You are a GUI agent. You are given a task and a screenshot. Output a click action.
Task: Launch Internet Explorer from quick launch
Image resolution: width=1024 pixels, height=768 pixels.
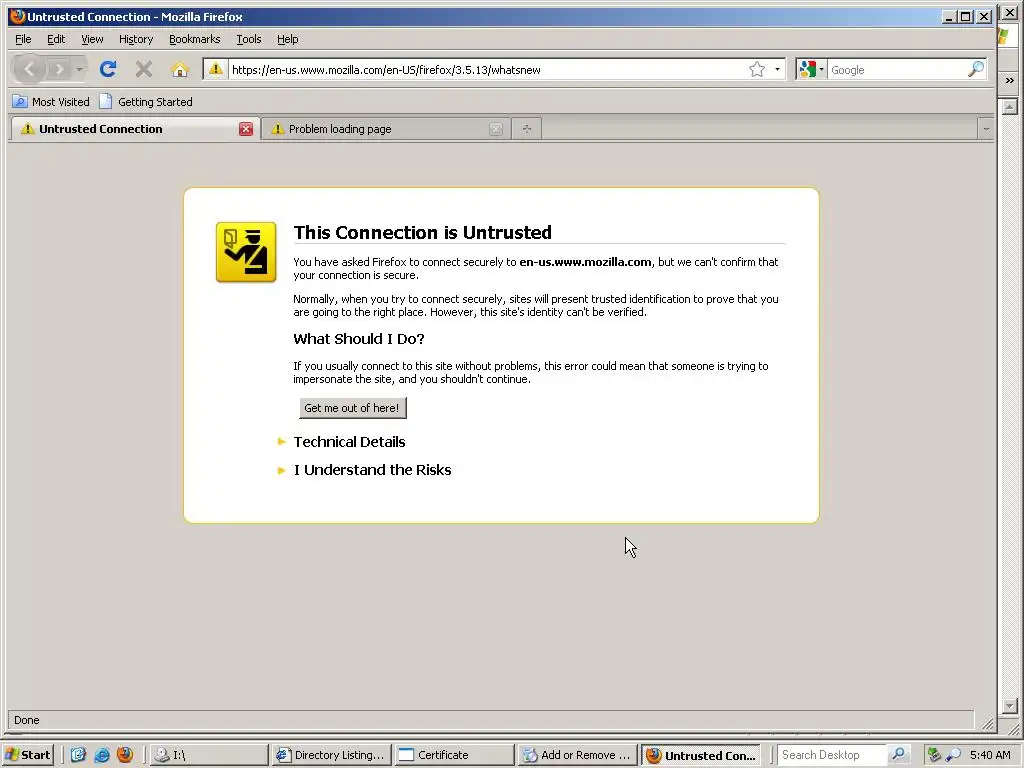(x=102, y=755)
